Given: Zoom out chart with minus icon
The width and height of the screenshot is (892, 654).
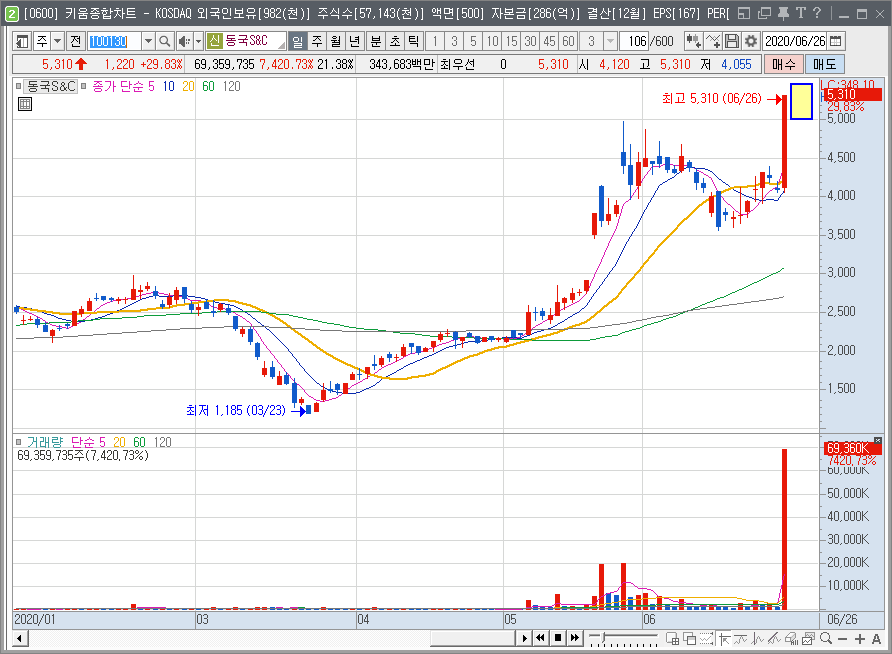Looking at the screenshot, I should point(843,639).
